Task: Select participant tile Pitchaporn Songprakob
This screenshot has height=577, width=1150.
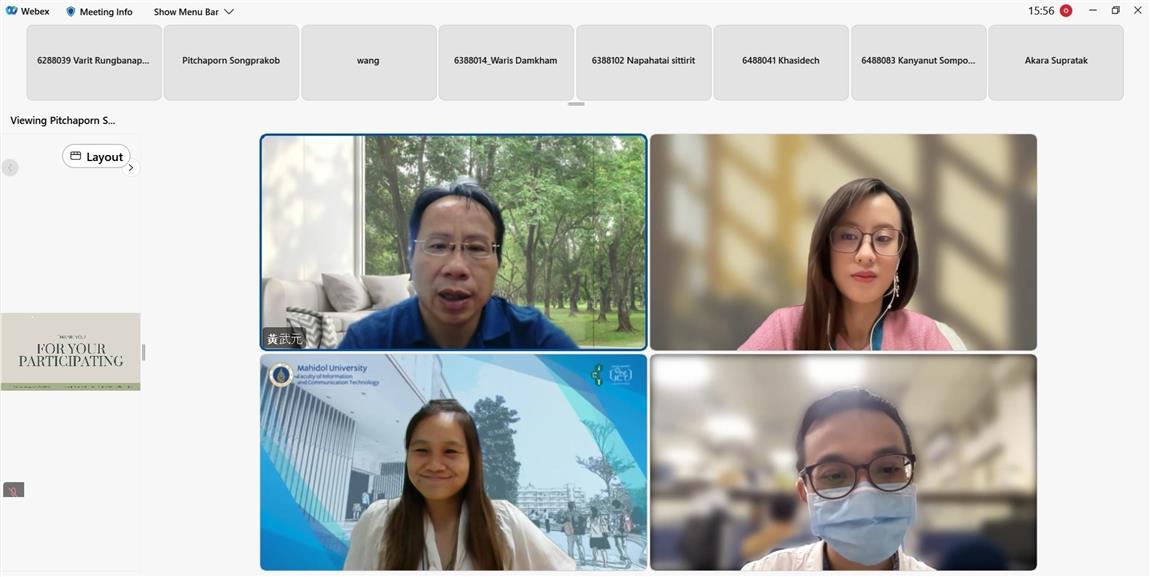Action: click(x=231, y=61)
